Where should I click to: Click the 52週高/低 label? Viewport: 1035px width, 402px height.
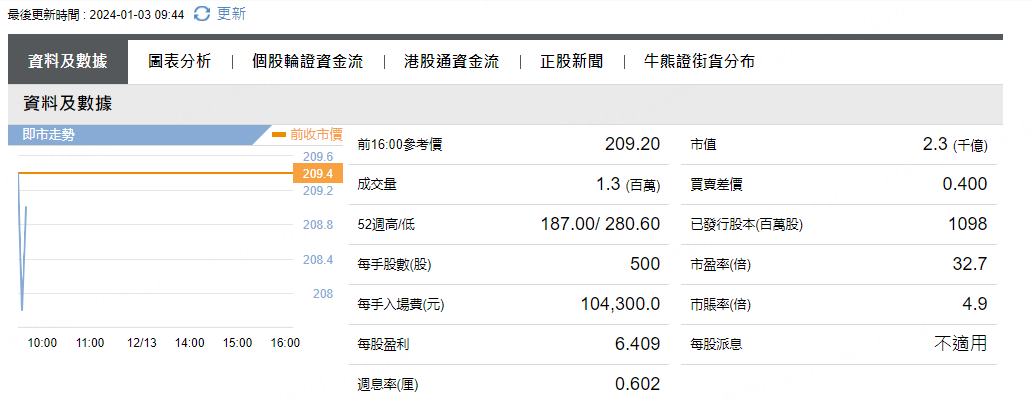(386, 225)
